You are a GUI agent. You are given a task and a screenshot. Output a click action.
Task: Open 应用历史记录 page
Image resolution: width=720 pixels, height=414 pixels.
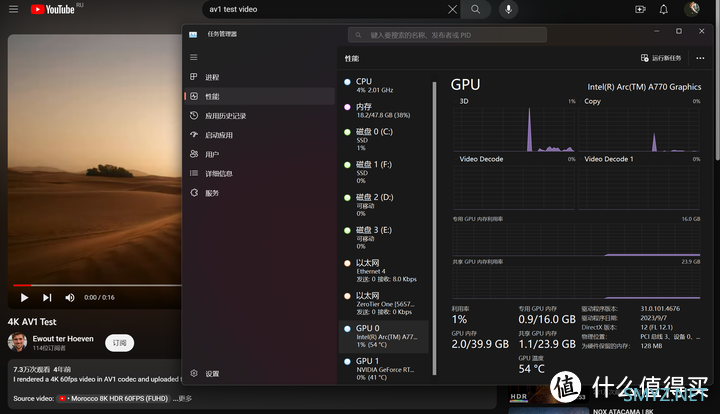259,116
